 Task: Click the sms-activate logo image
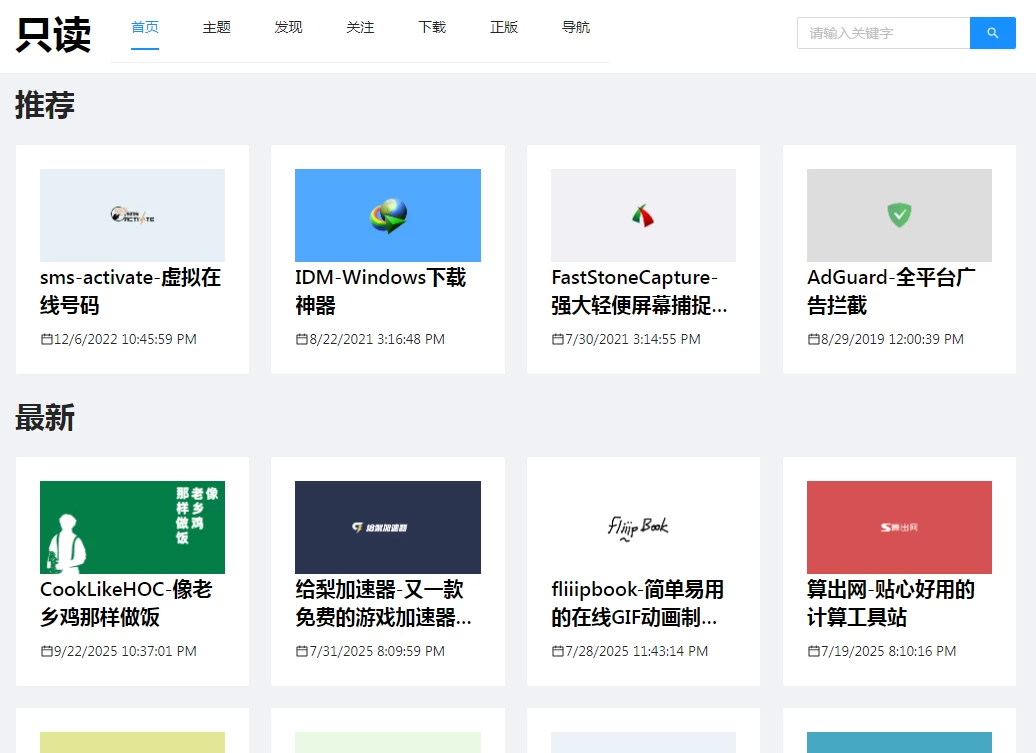click(x=132, y=215)
